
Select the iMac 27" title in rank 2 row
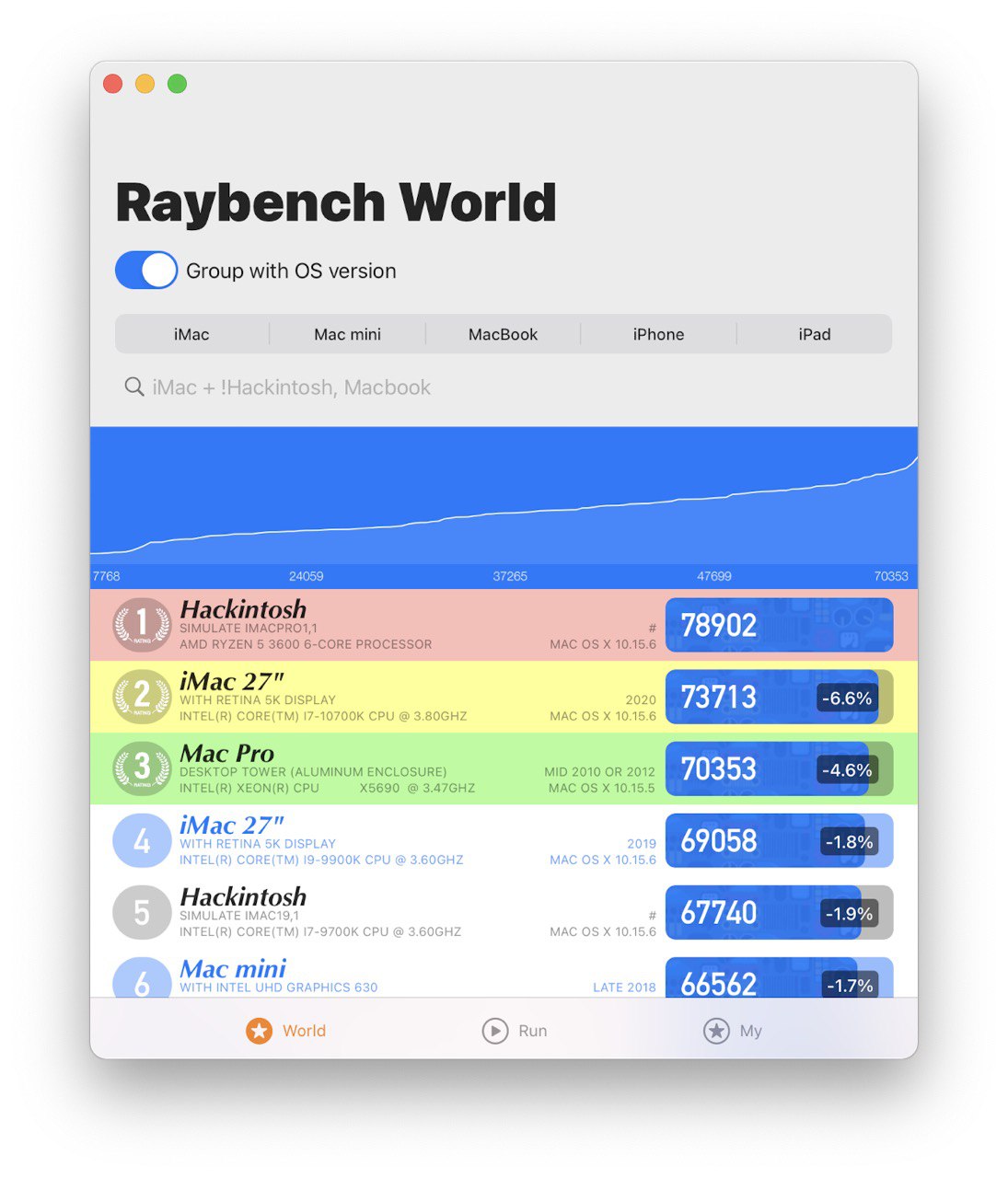[232, 681]
